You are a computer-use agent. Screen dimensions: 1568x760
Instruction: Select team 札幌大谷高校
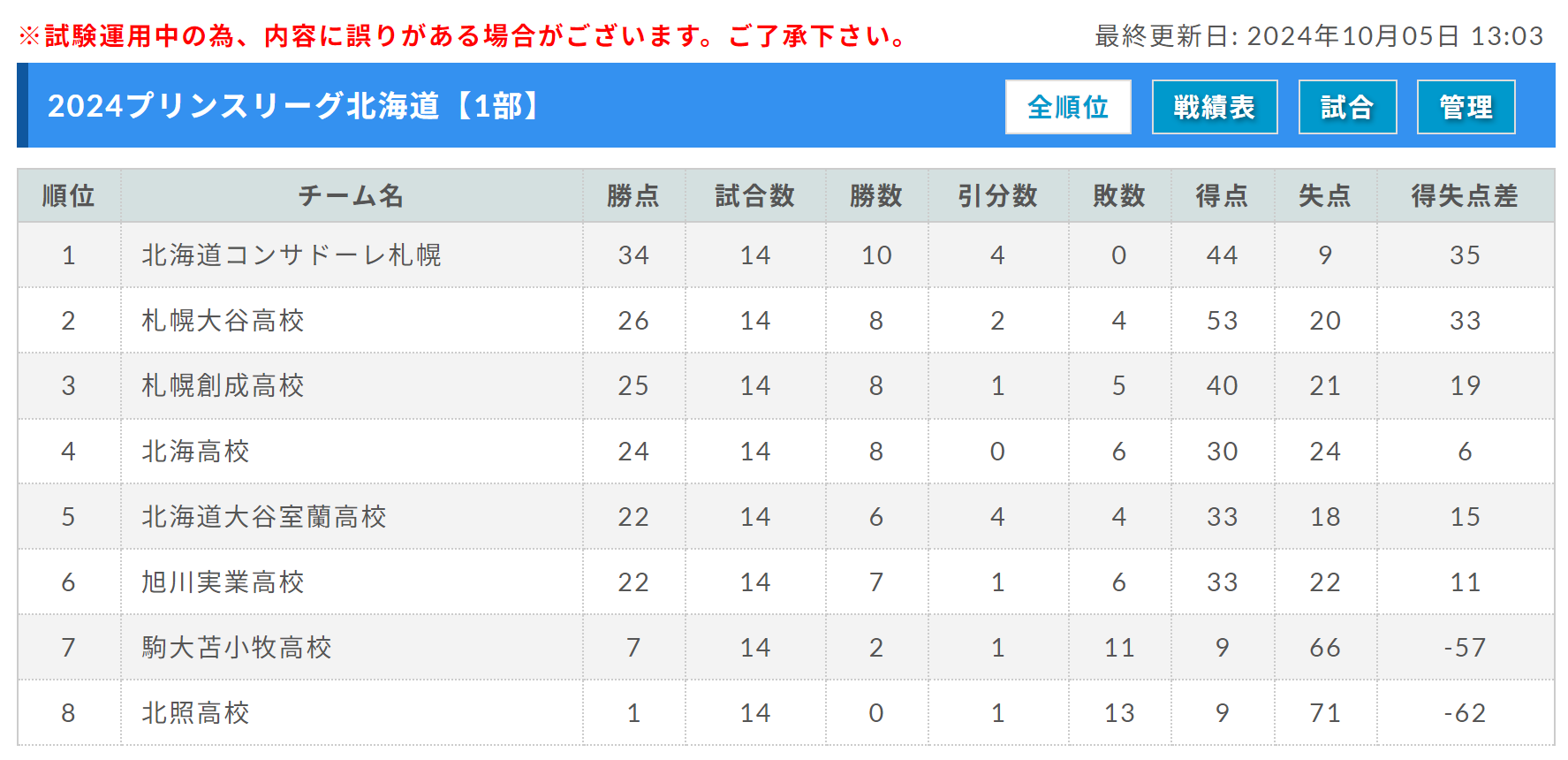click(223, 321)
